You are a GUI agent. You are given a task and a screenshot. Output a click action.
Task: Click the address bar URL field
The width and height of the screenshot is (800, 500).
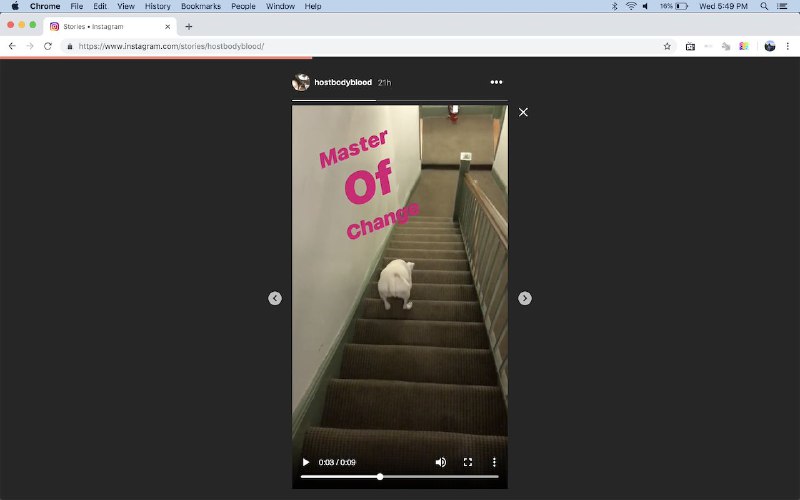pos(367,46)
